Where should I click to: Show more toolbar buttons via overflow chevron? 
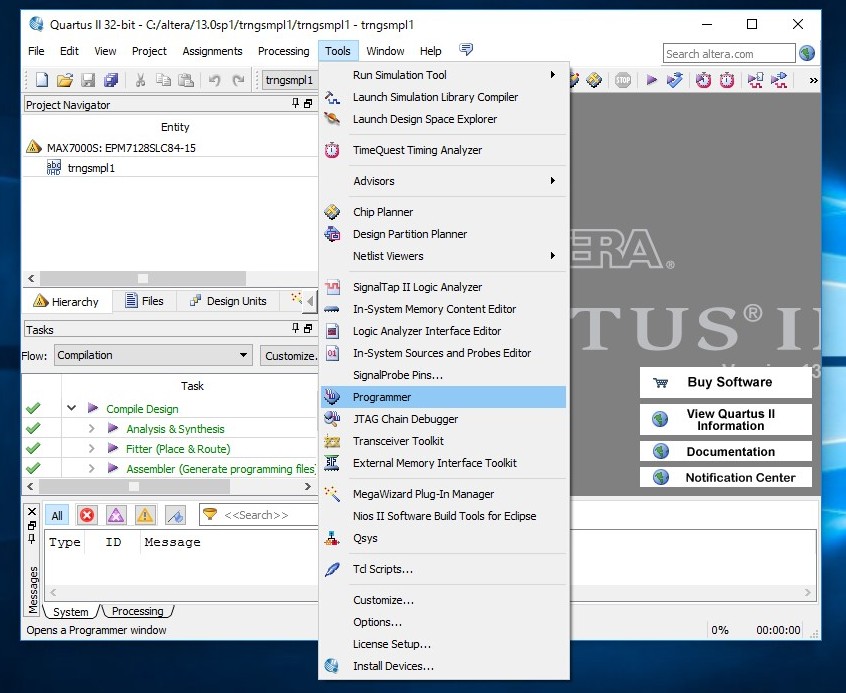pos(813,80)
